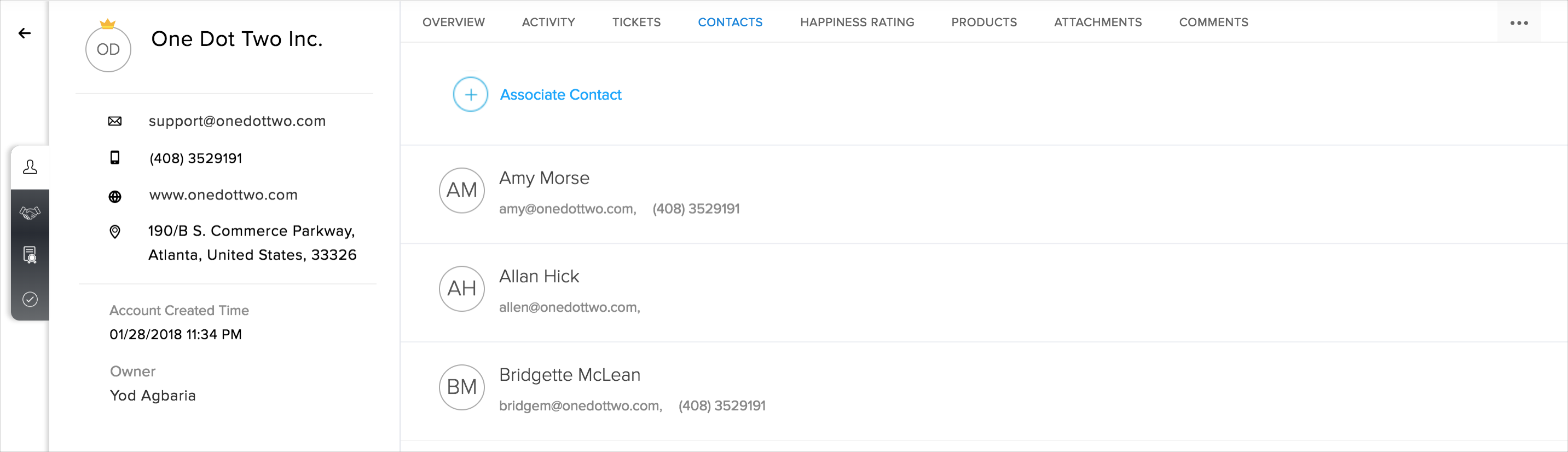Open the Tickets tab
Viewport: 1568px width, 452px height.
[x=636, y=22]
